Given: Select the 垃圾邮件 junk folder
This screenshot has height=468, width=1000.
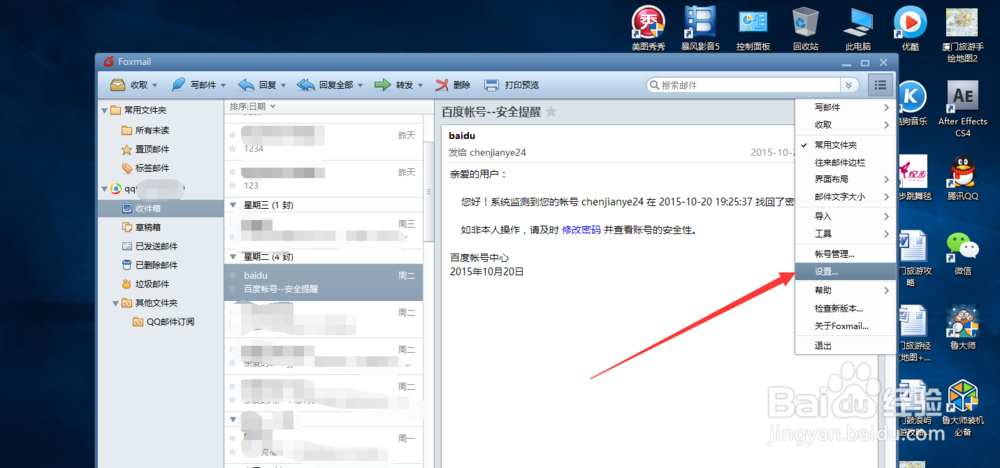Looking at the screenshot, I should pos(145,284).
